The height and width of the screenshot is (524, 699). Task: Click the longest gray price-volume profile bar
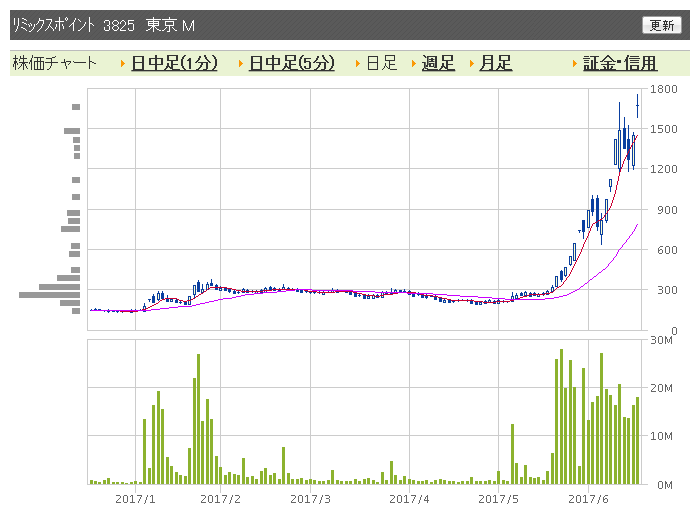point(49,295)
